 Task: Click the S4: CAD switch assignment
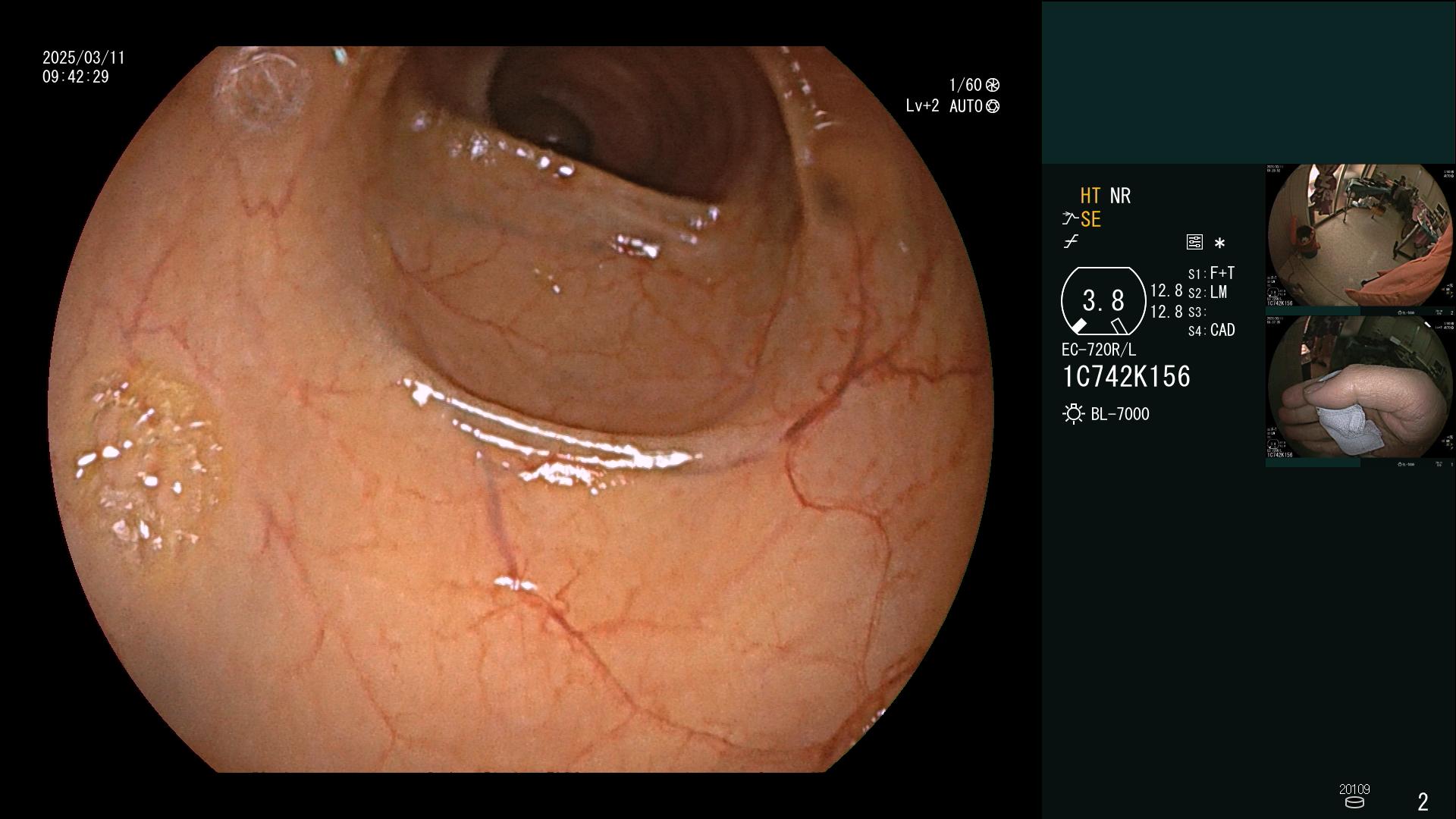coord(1211,331)
